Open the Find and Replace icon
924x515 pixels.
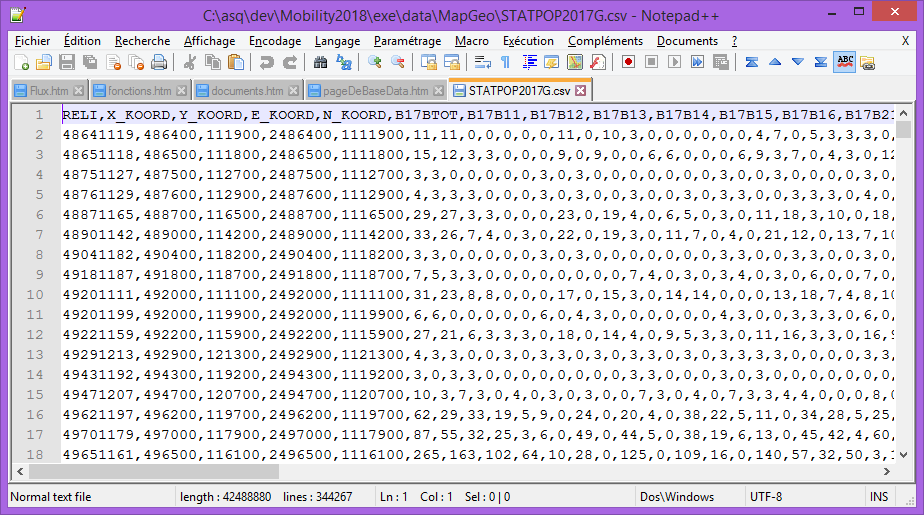[344, 62]
